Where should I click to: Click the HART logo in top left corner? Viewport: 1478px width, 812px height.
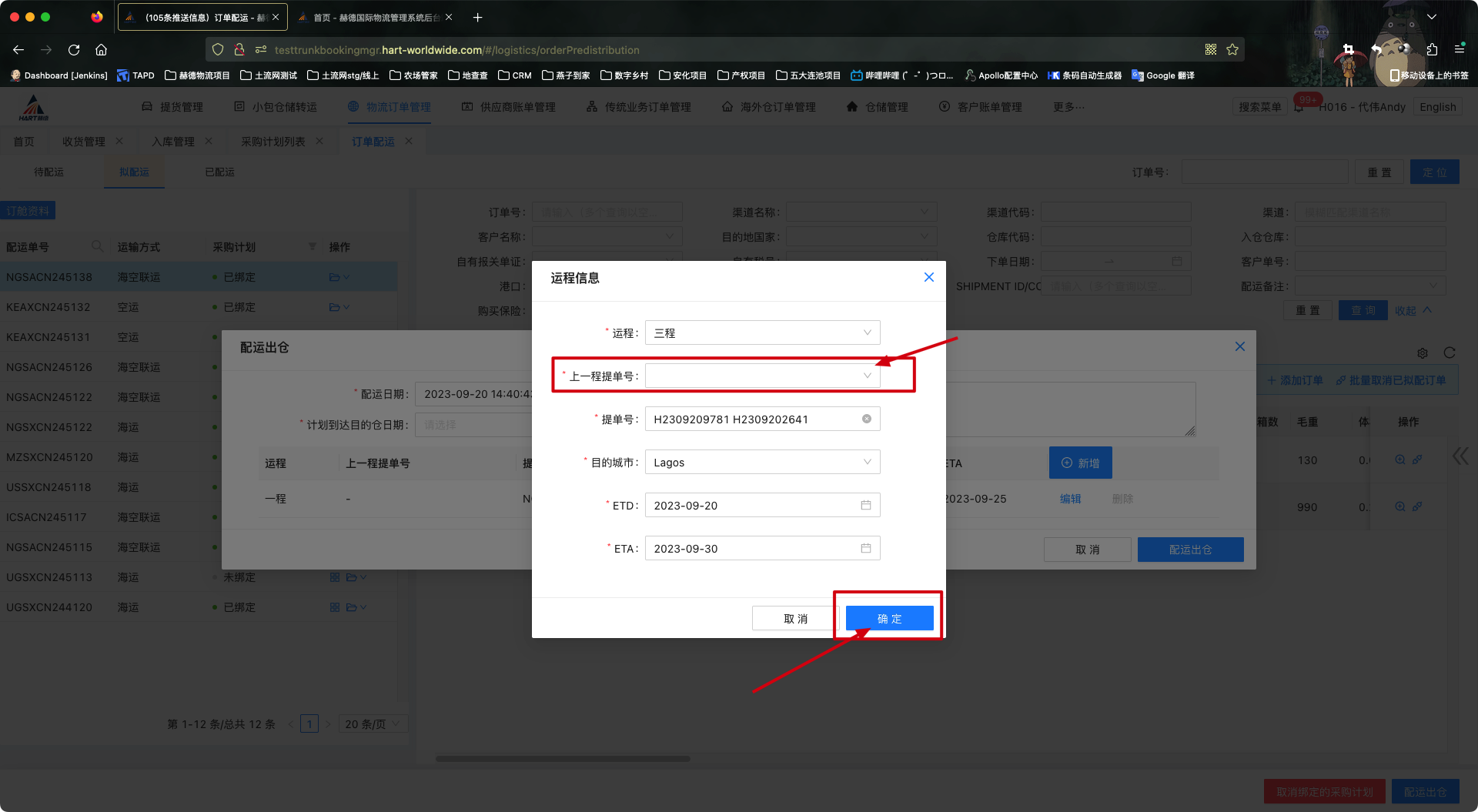(32, 106)
